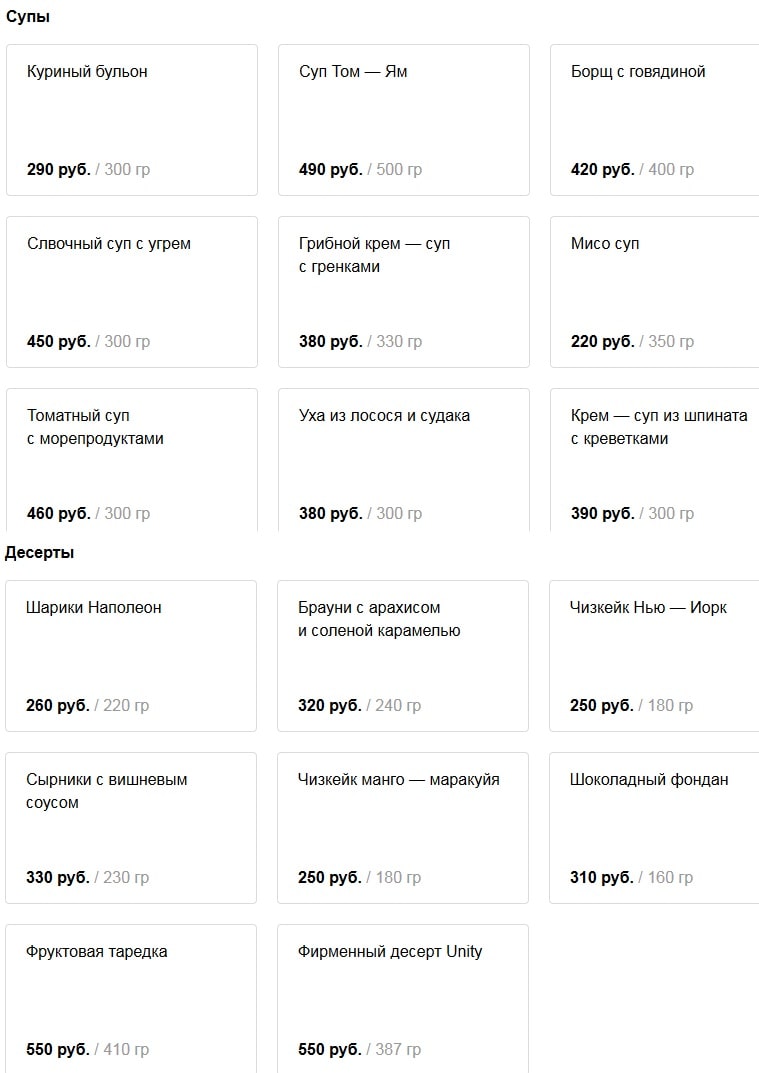This screenshot has width=759, height=1073.
Task: Click the Супы section heading
Action: (27, 17)
